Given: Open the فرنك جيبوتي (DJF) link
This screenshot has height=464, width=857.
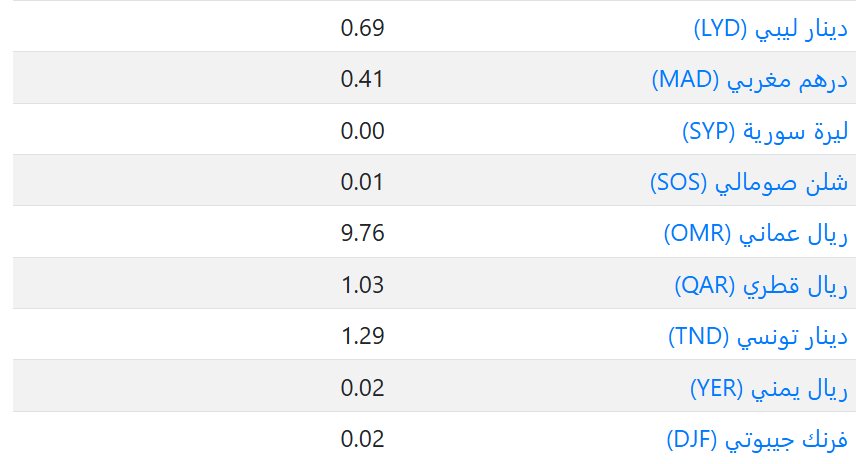Looking at the screenshot, I should coord(757,440).
